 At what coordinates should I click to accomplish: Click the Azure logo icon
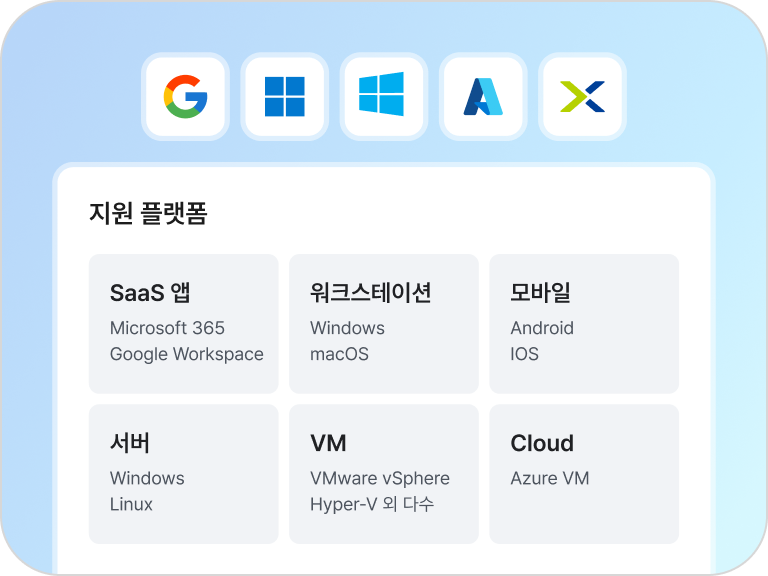click(x=483, y=97)
